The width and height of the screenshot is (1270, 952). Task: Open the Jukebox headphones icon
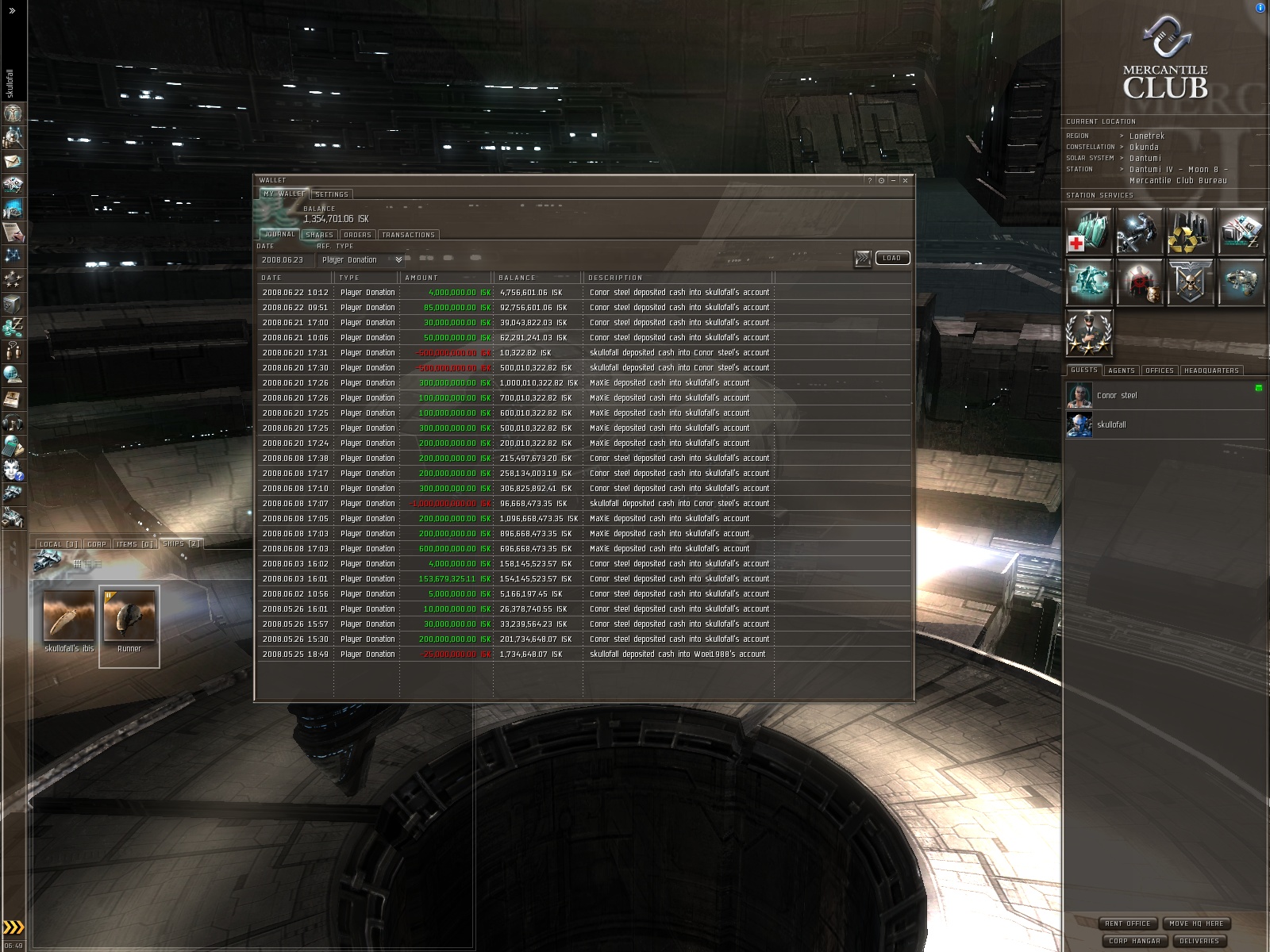click(13, 422)
